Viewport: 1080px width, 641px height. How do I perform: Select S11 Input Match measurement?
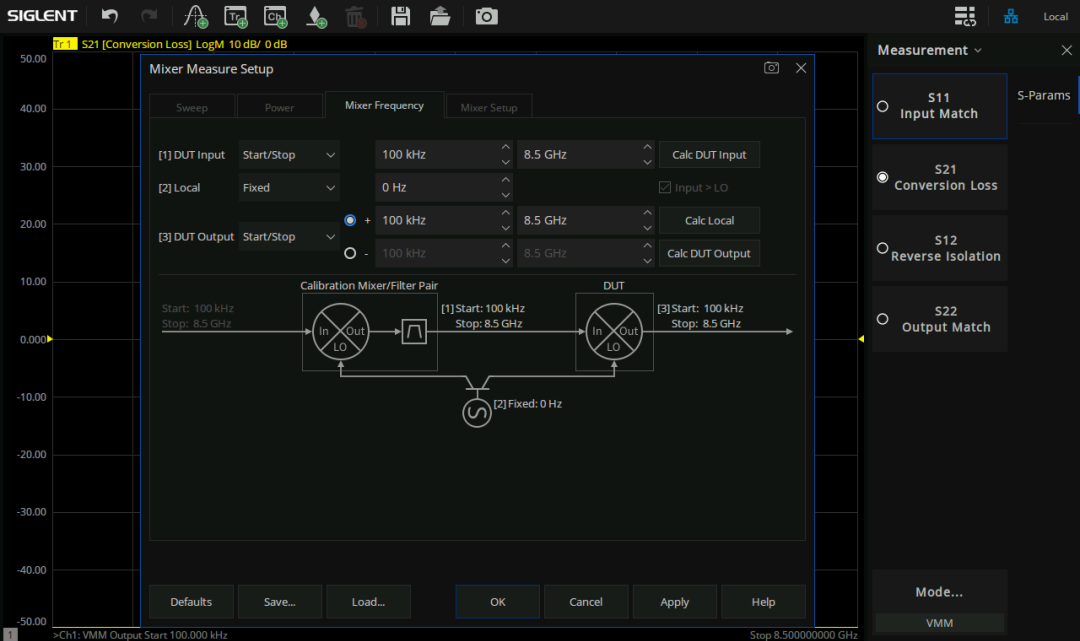tap(939, 106)
